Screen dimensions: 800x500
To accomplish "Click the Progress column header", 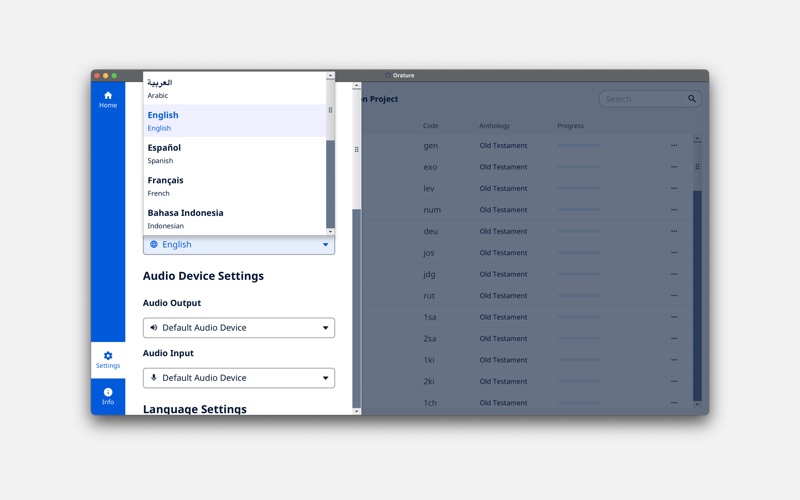I will (x=570, y=126).
